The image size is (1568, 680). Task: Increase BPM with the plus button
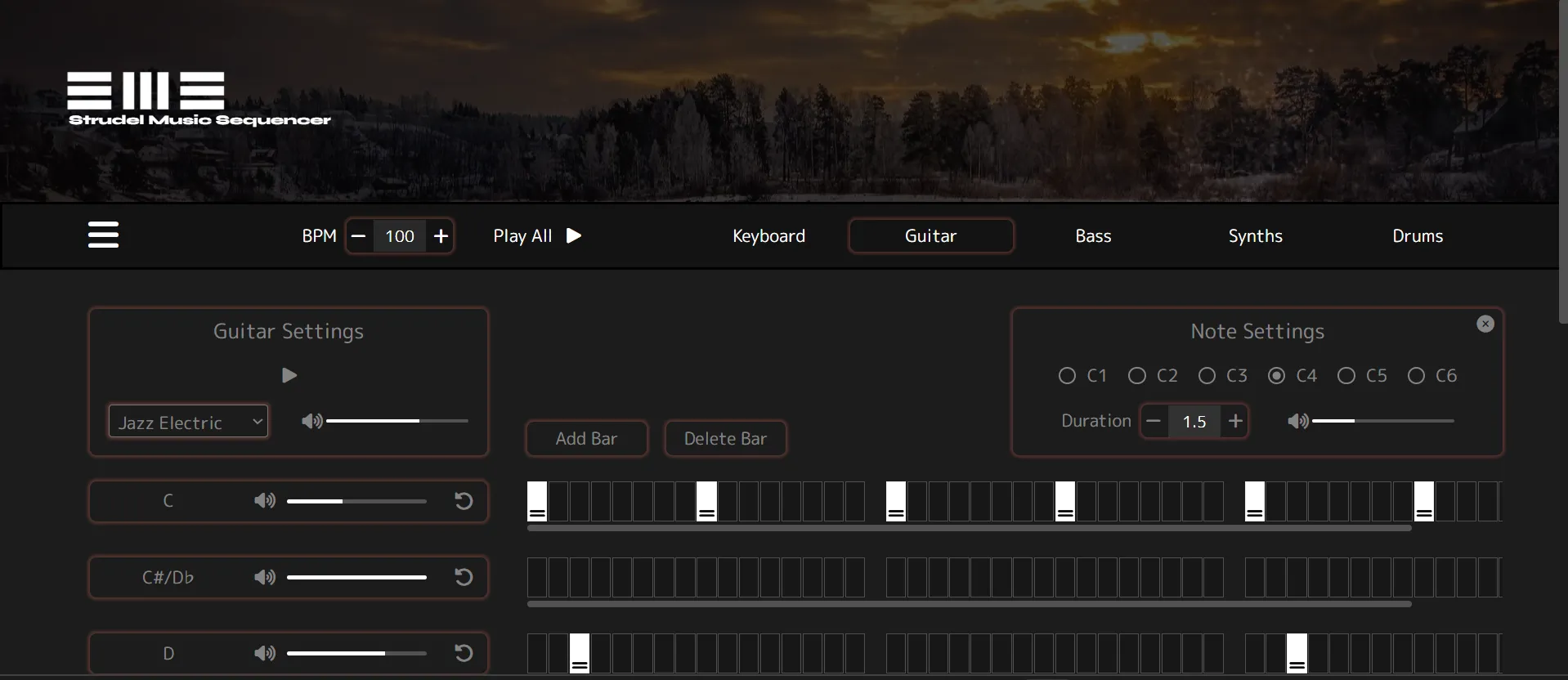[441, 236]
